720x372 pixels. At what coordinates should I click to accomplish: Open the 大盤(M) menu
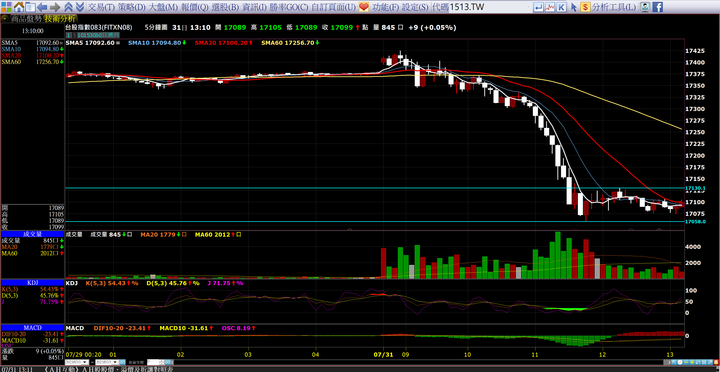163,7
